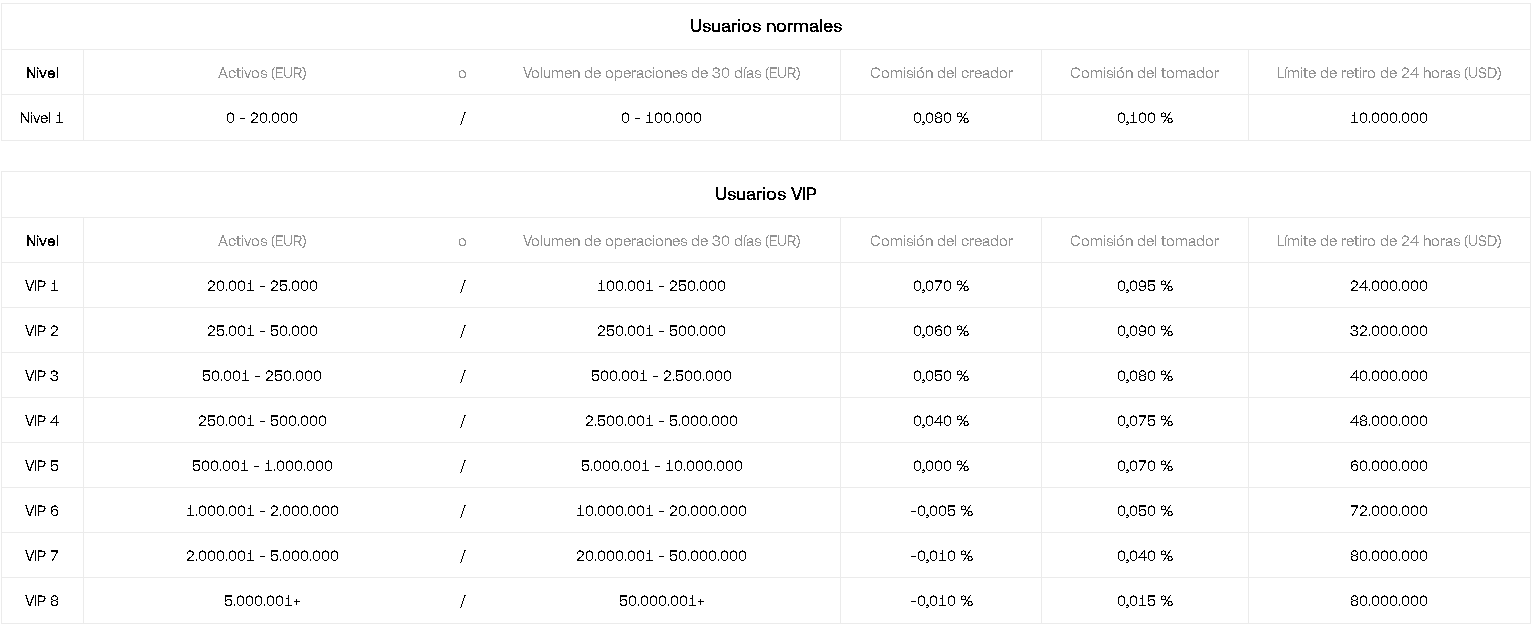Click the "50.000.001+" volume cell
Viewport: 1533px width, 629px height.
tap(661, 601)
